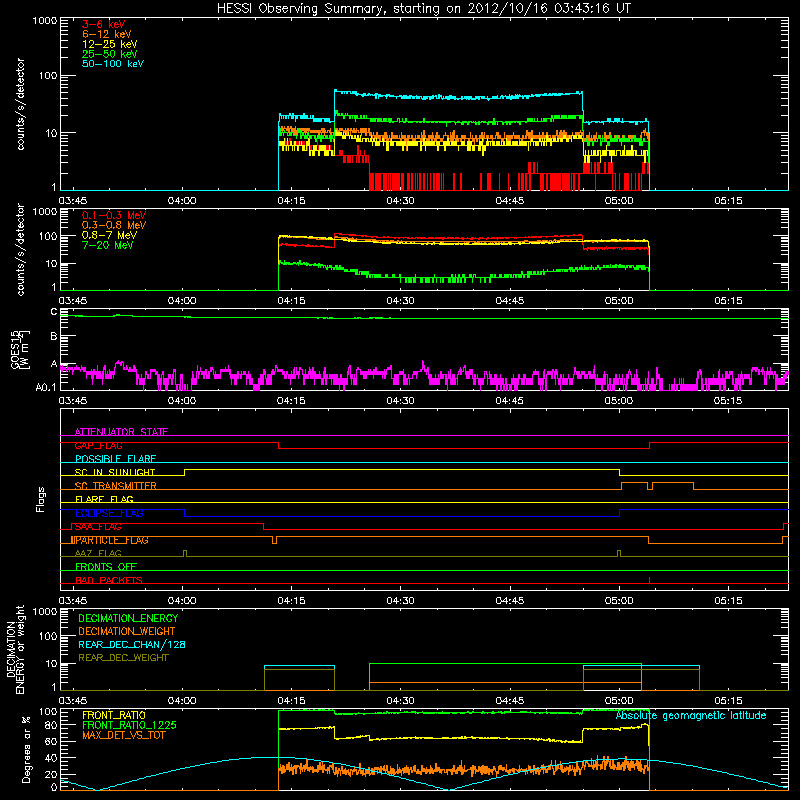Click the 04:15 tick under the GOES panel
The height and width of the screenshot is (800, 800).
pyautogui.click(x=291, y=401)
